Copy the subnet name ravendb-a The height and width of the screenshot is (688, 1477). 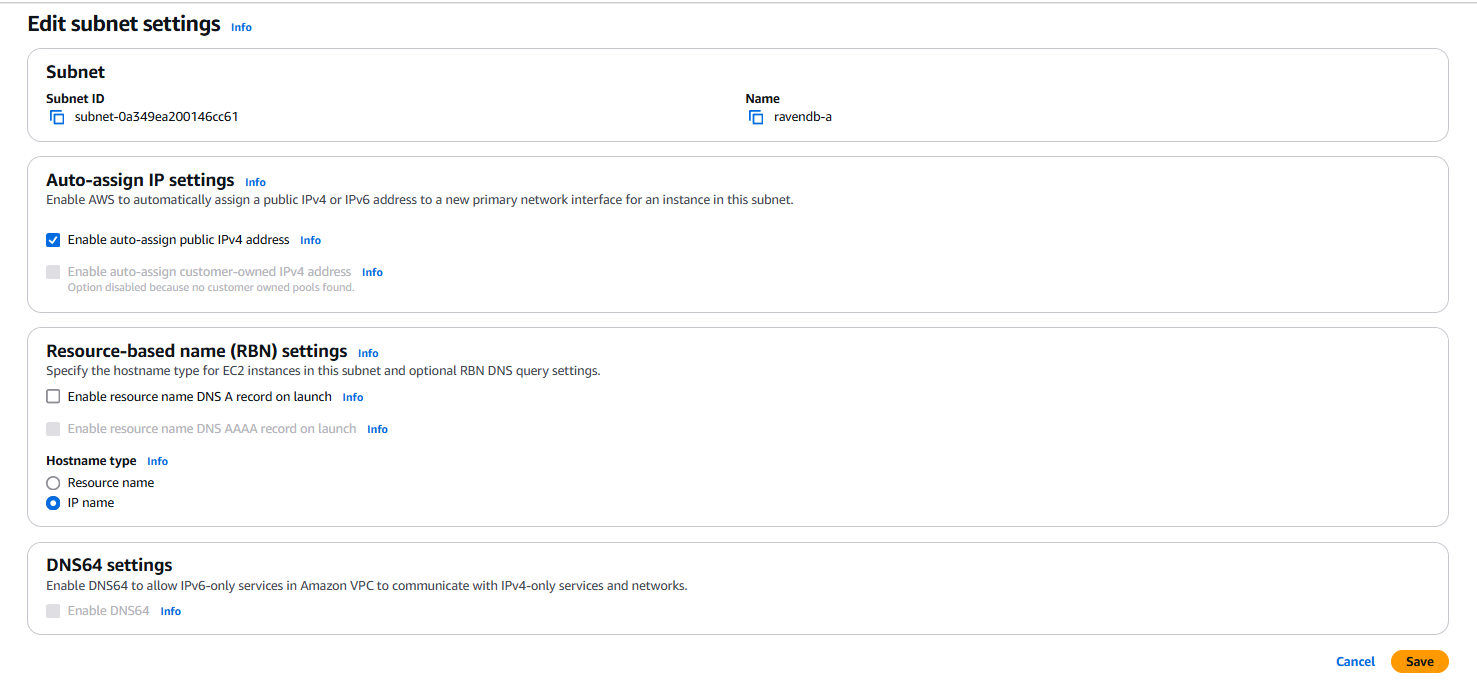point(756,117)
